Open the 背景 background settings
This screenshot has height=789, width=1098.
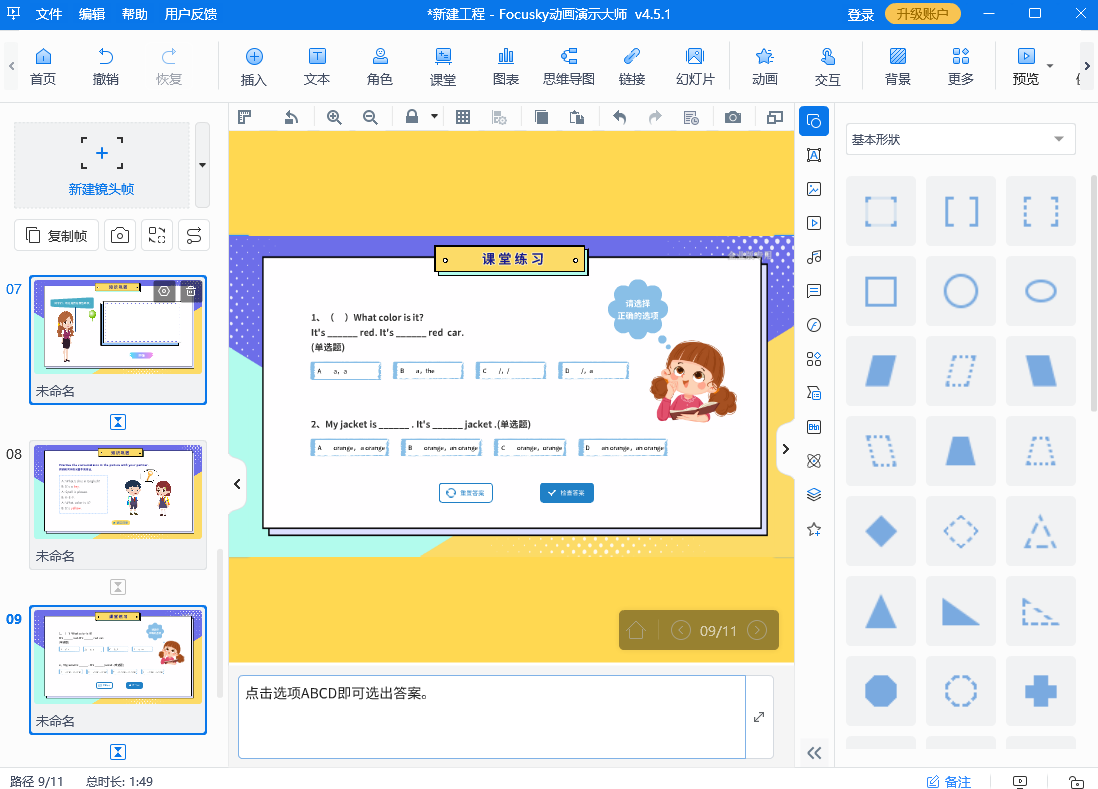tap(898, 66)
